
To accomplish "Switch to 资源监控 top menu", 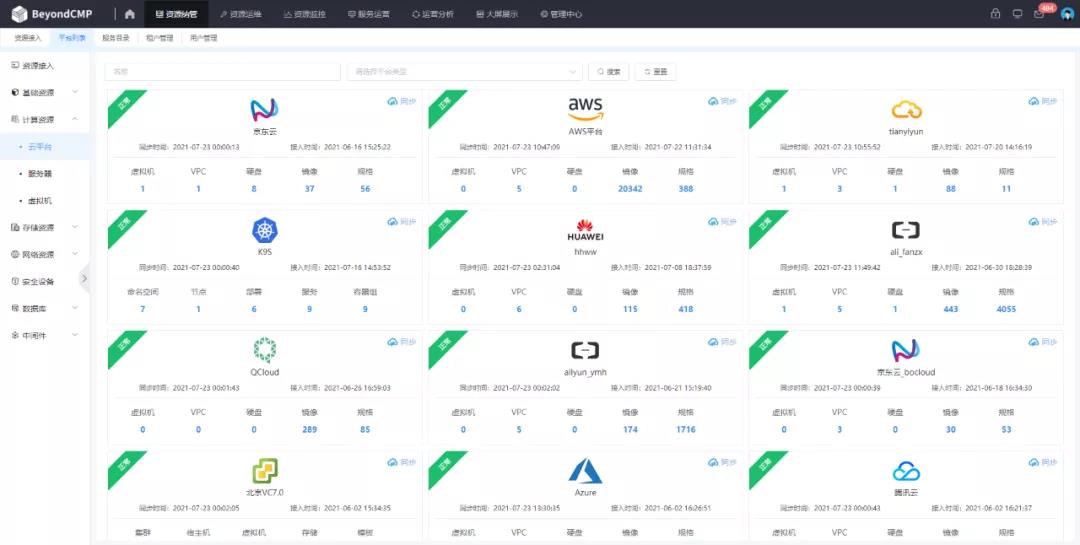I will click(304, 14).
